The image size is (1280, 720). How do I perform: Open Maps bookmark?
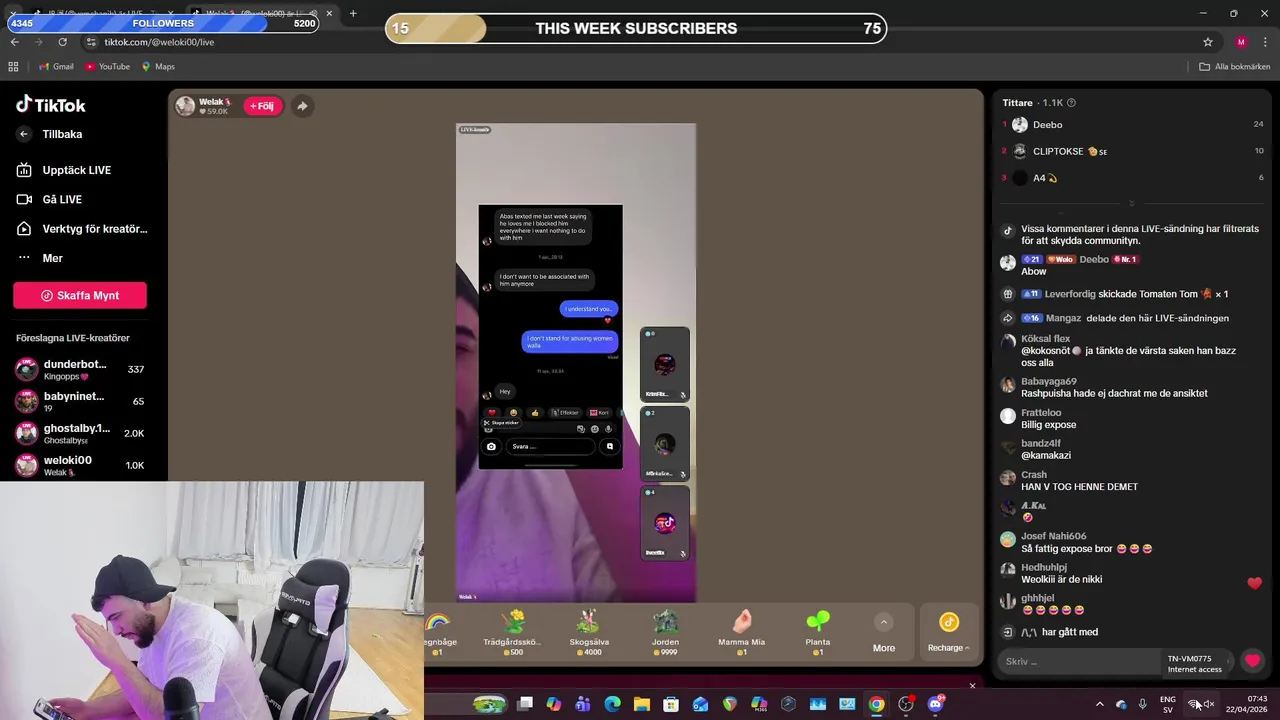158,67
